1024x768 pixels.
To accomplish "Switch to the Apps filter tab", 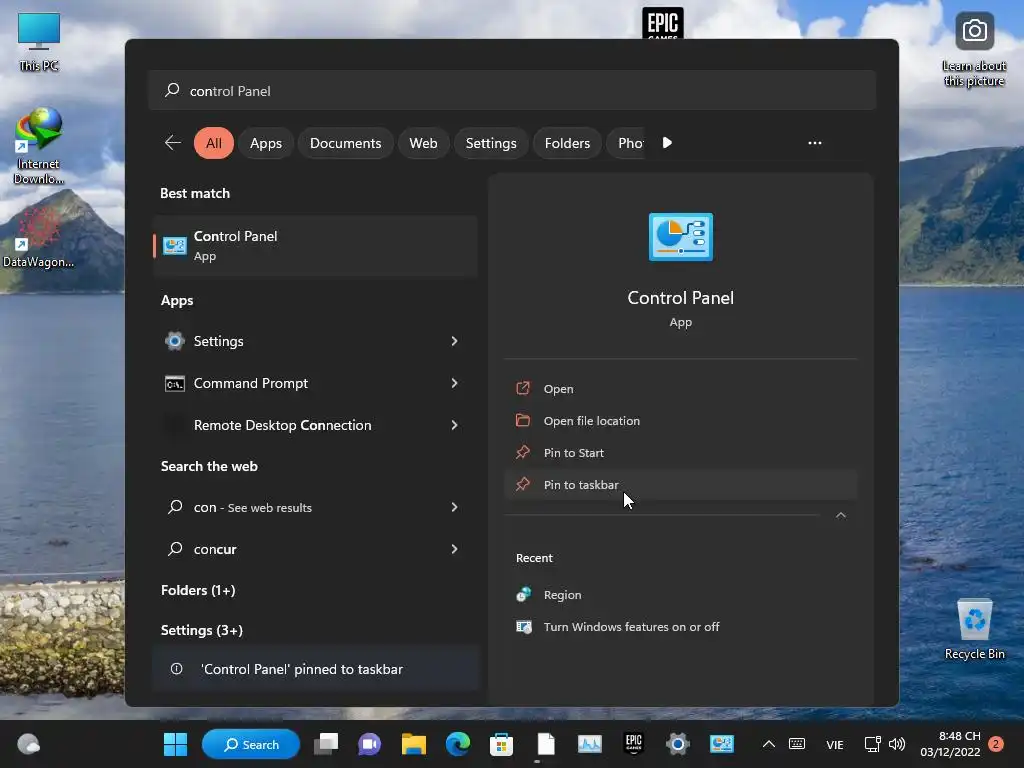I will [x=266, y=143].
